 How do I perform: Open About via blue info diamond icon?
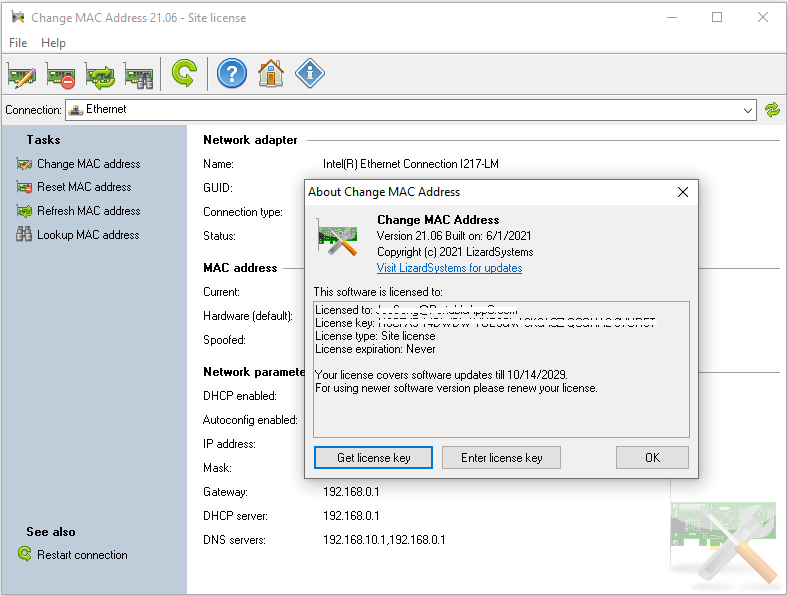pos(310,73)
